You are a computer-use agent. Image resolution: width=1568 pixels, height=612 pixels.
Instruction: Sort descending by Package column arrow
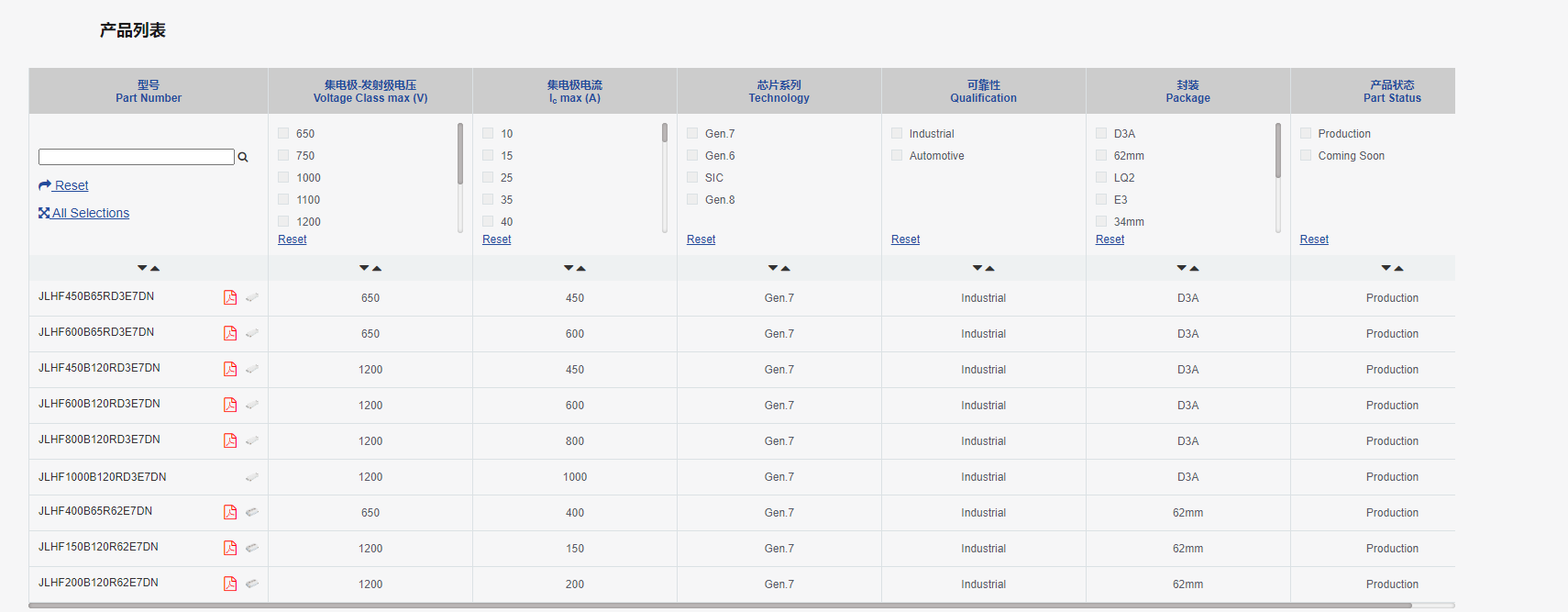point(1182,268)
